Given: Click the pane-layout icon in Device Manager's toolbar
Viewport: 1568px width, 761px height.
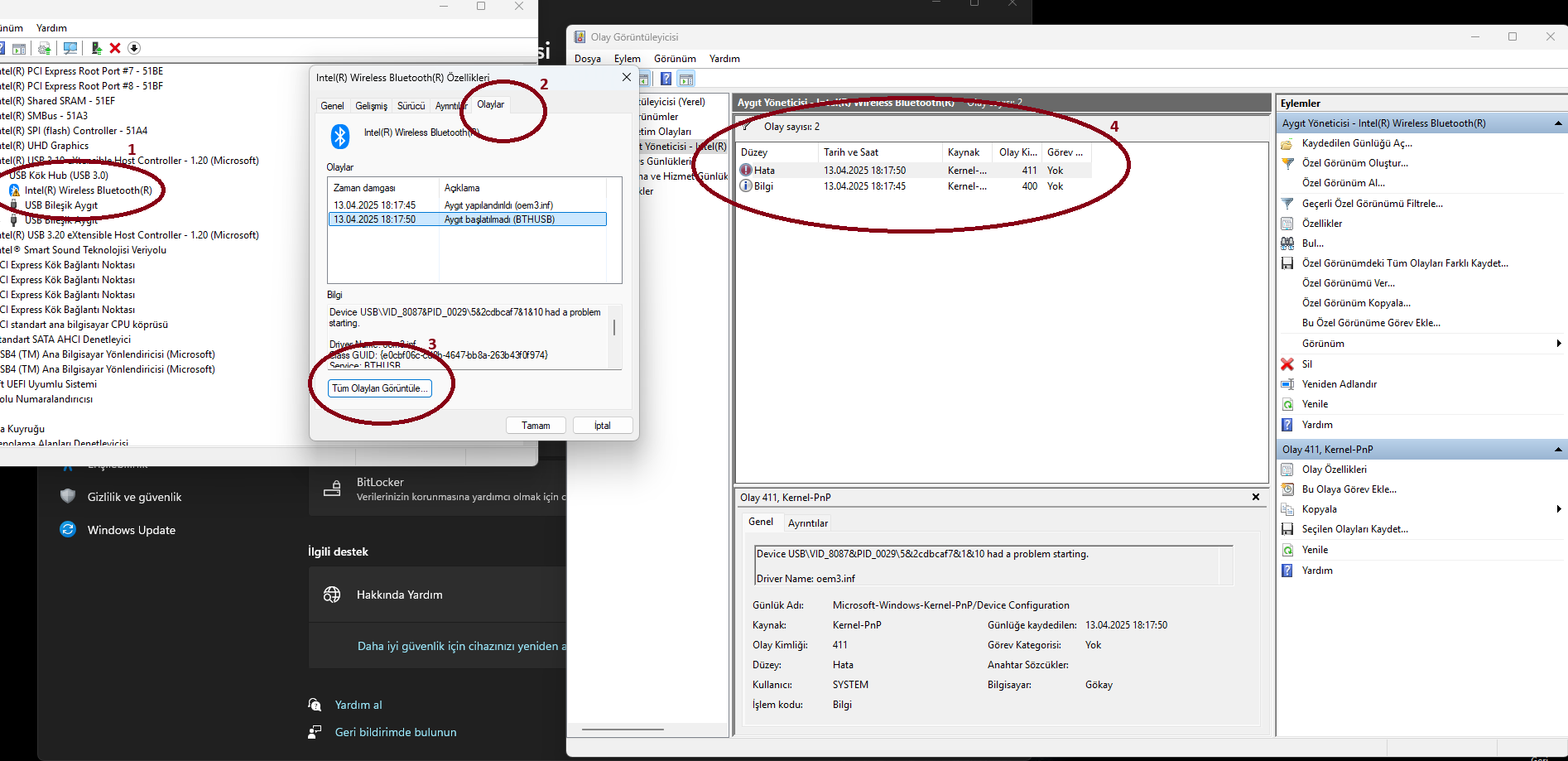Looking at the screenshot, I should click(19, 49).
